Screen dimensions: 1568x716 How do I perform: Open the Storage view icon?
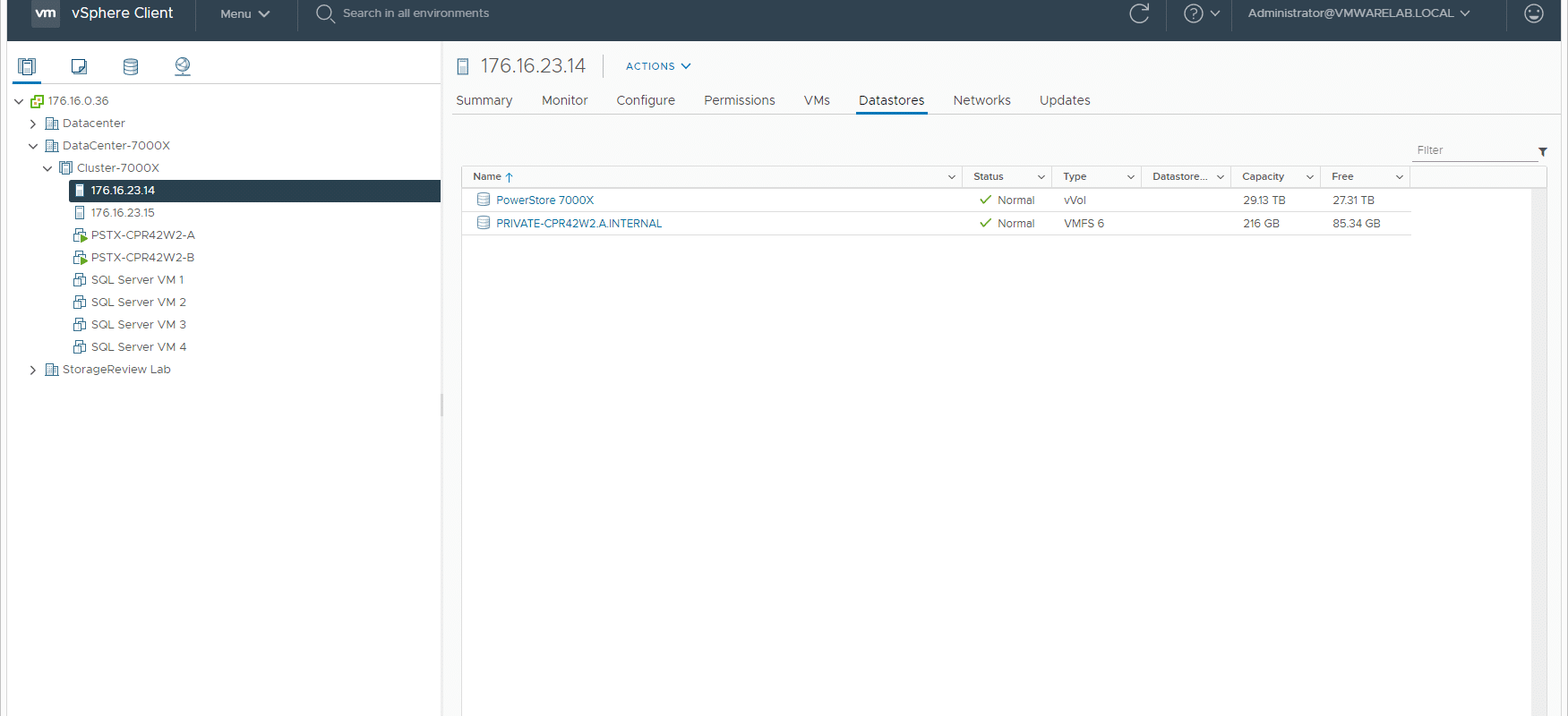131,66
